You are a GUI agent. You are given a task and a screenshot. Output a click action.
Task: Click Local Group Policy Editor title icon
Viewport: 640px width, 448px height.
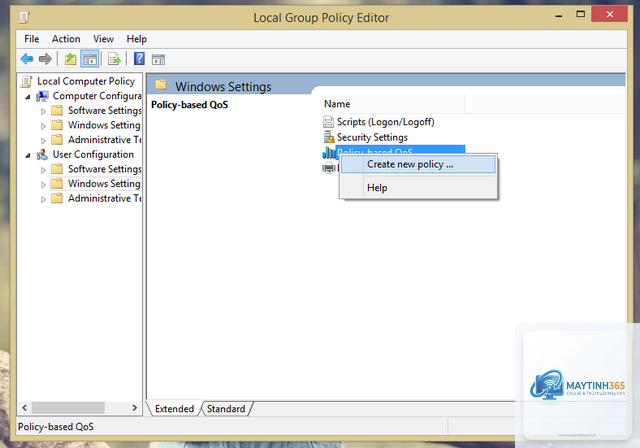coord(24,18)
